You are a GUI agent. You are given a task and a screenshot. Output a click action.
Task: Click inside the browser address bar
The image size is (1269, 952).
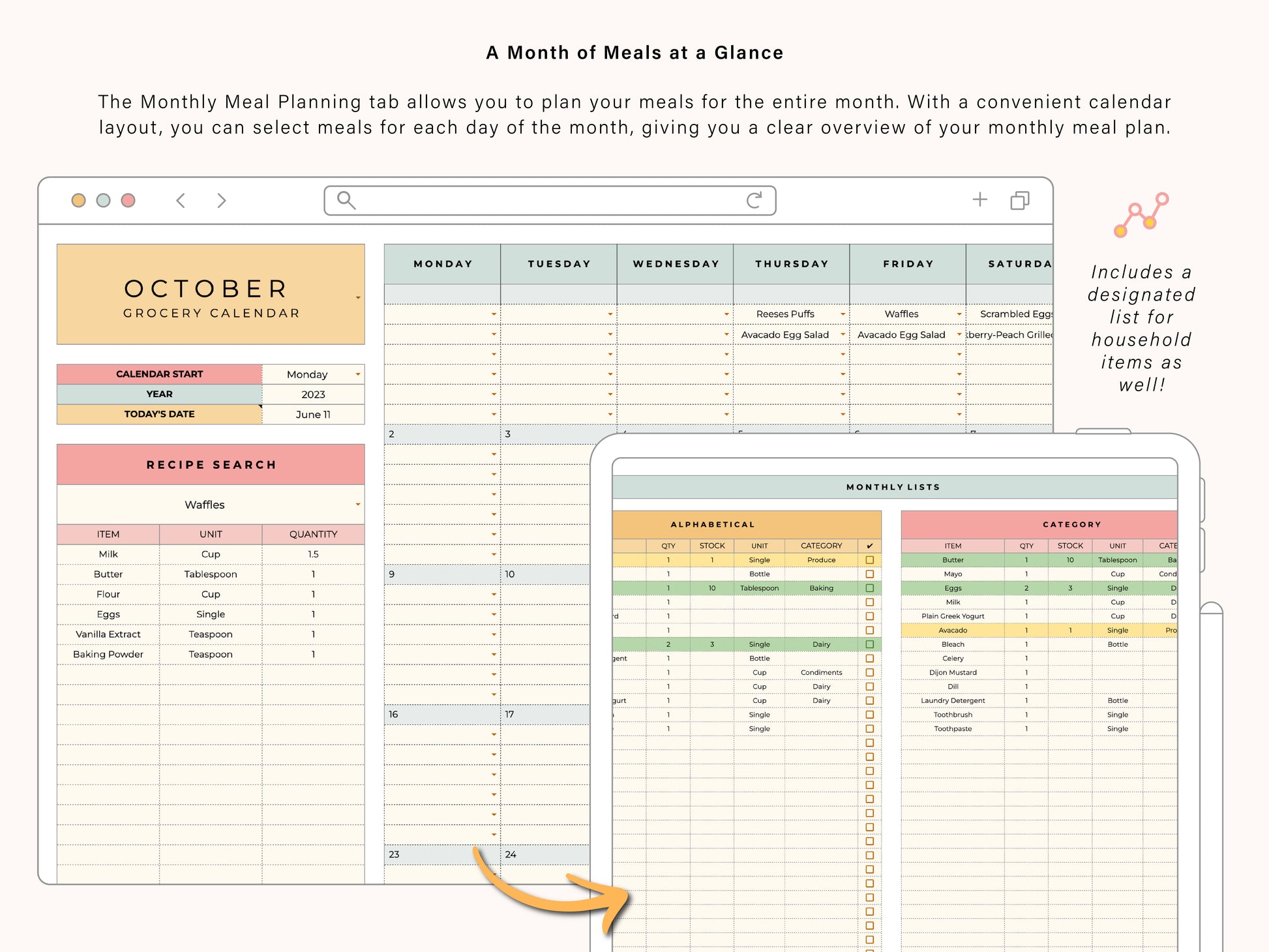click(x=550, y=200)
